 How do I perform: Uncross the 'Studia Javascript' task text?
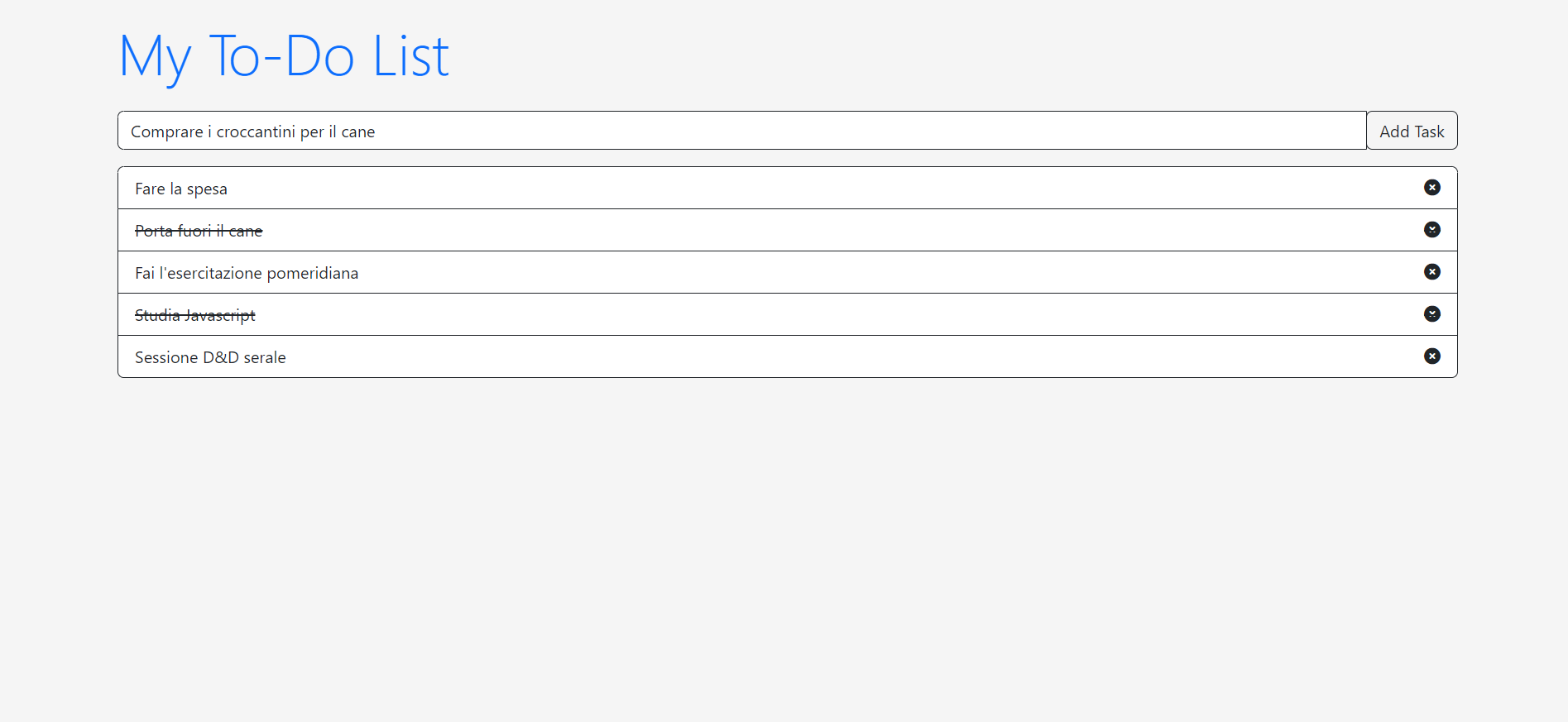pos(194,315)
